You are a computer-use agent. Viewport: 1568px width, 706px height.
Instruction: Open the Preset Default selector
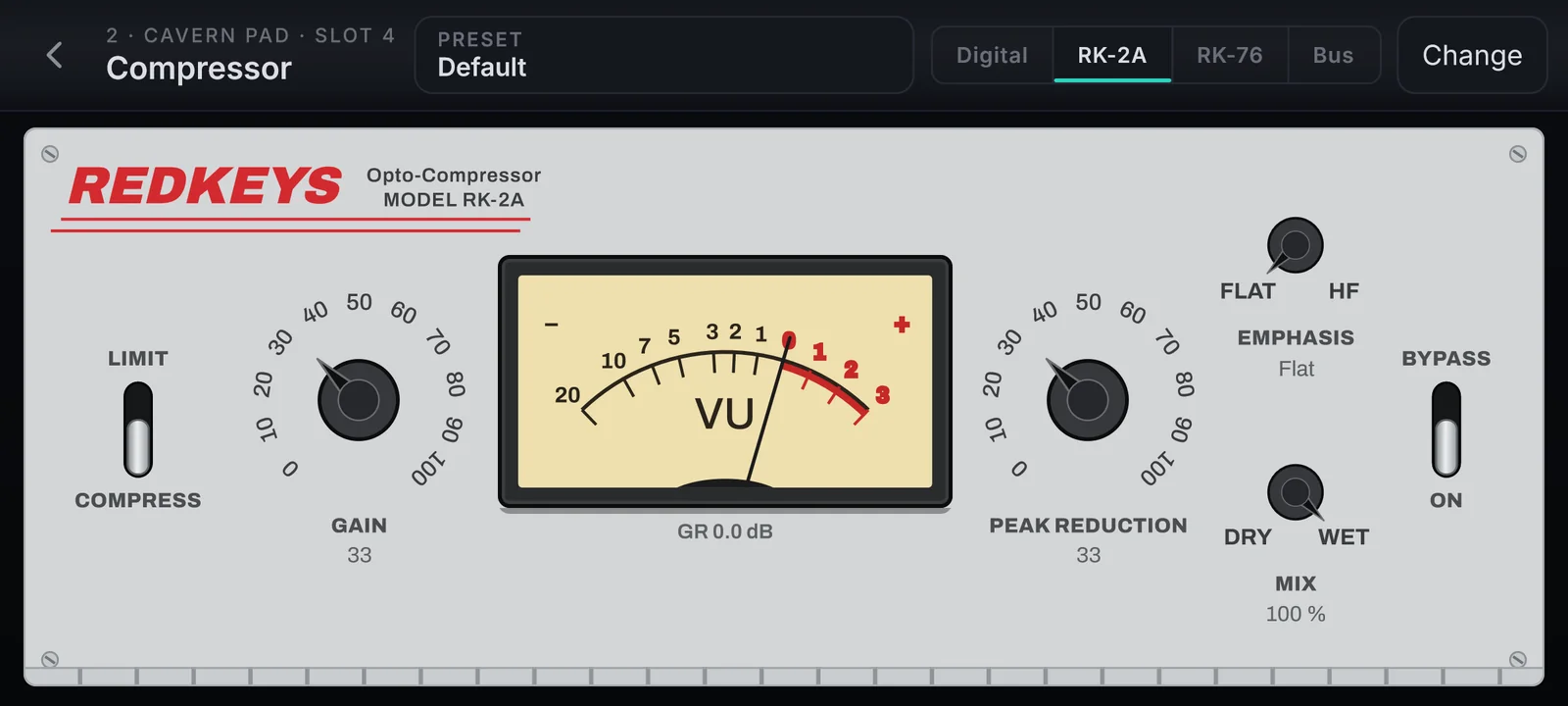664,55
